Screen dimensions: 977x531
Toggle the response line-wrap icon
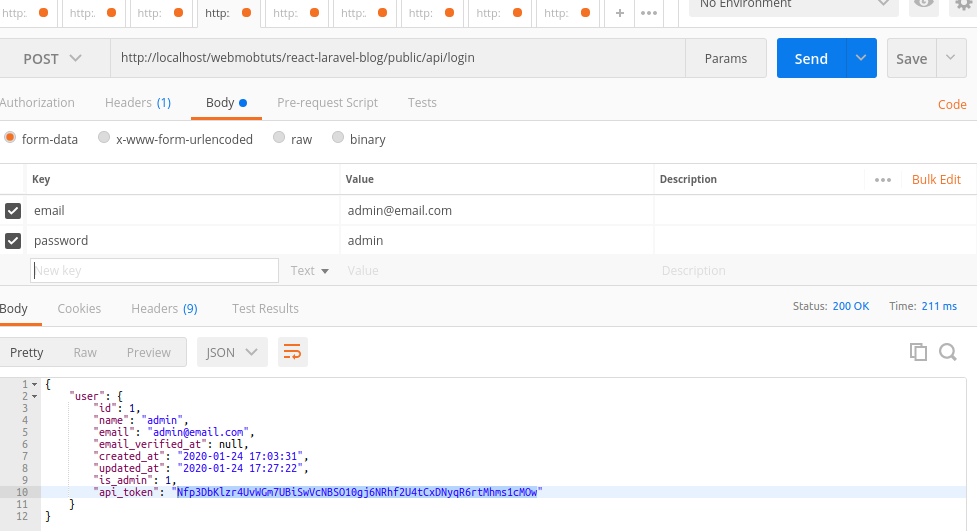click(292, 352)
